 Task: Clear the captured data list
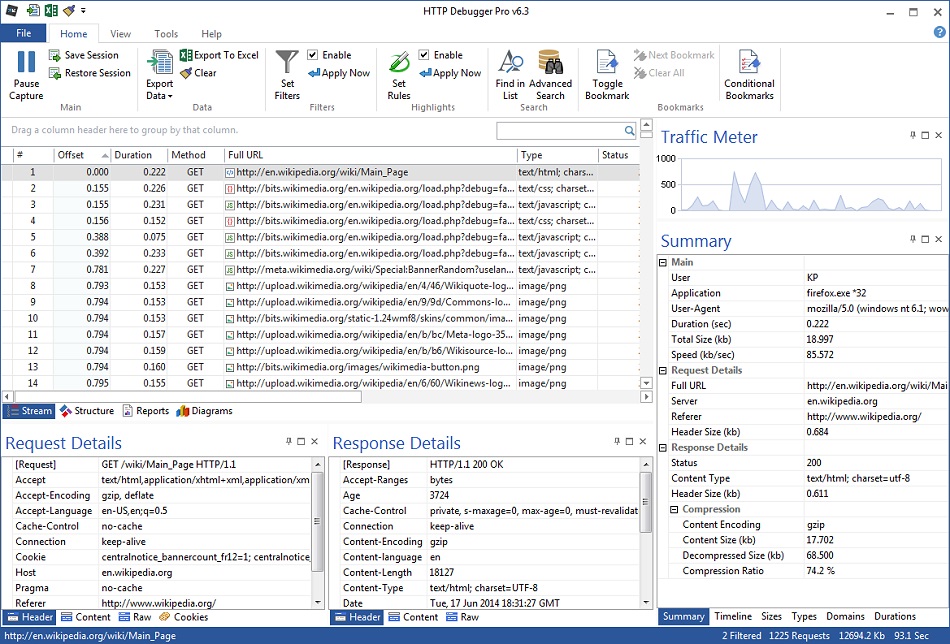tap(198, 73)
